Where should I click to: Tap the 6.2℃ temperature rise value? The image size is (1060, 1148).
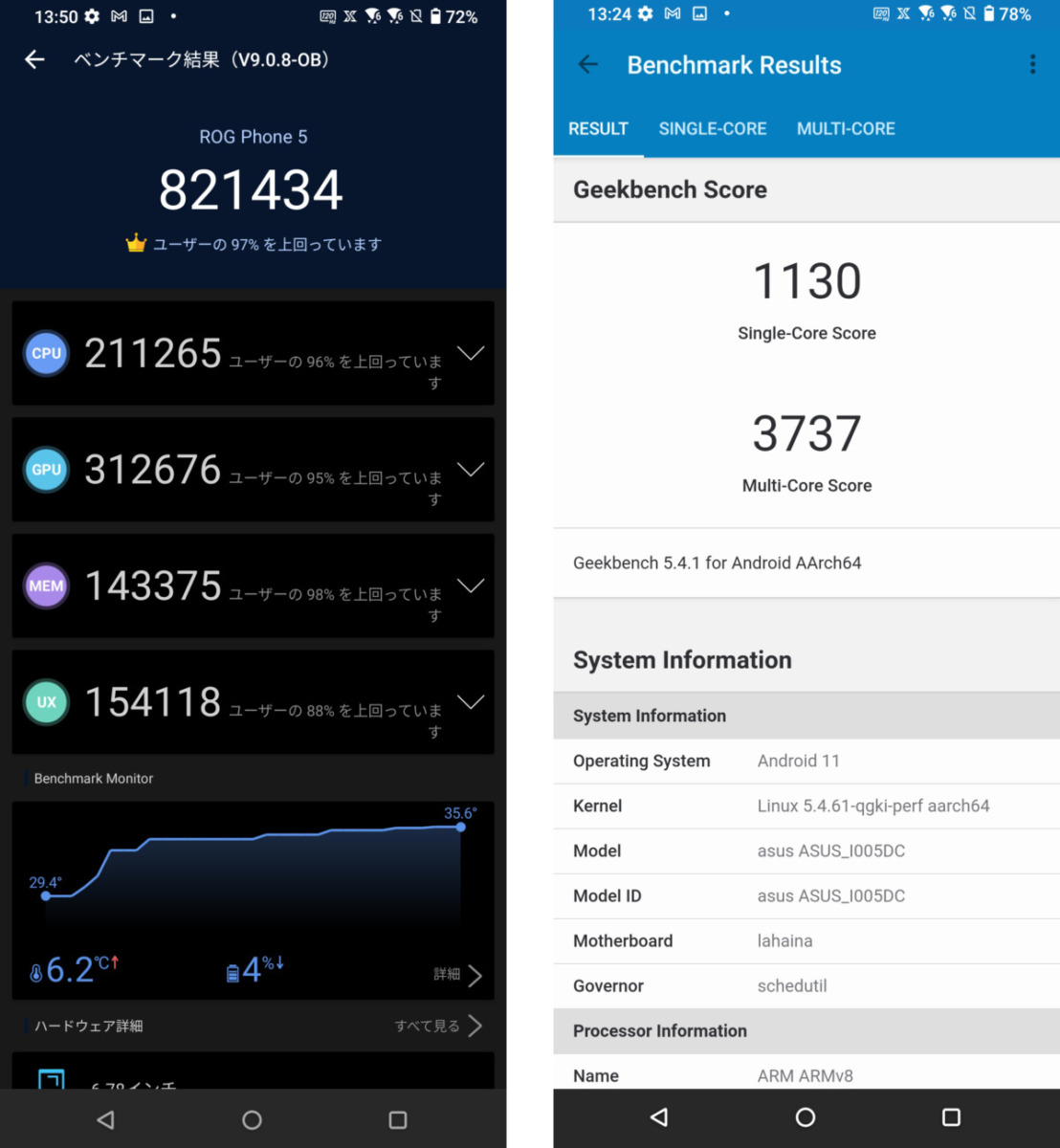coord(81,969)
